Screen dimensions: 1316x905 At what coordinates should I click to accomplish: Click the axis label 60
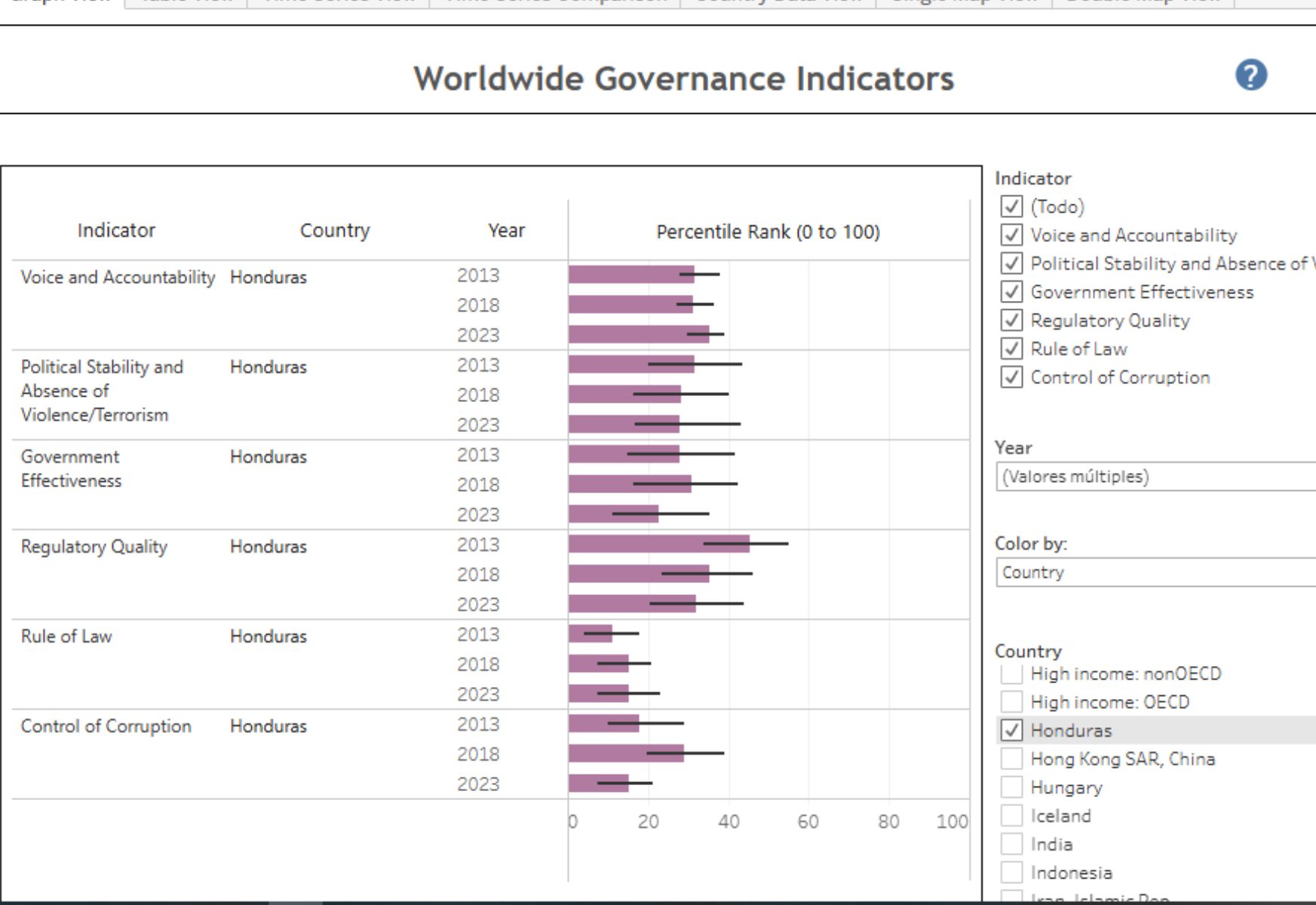(808, 821)
